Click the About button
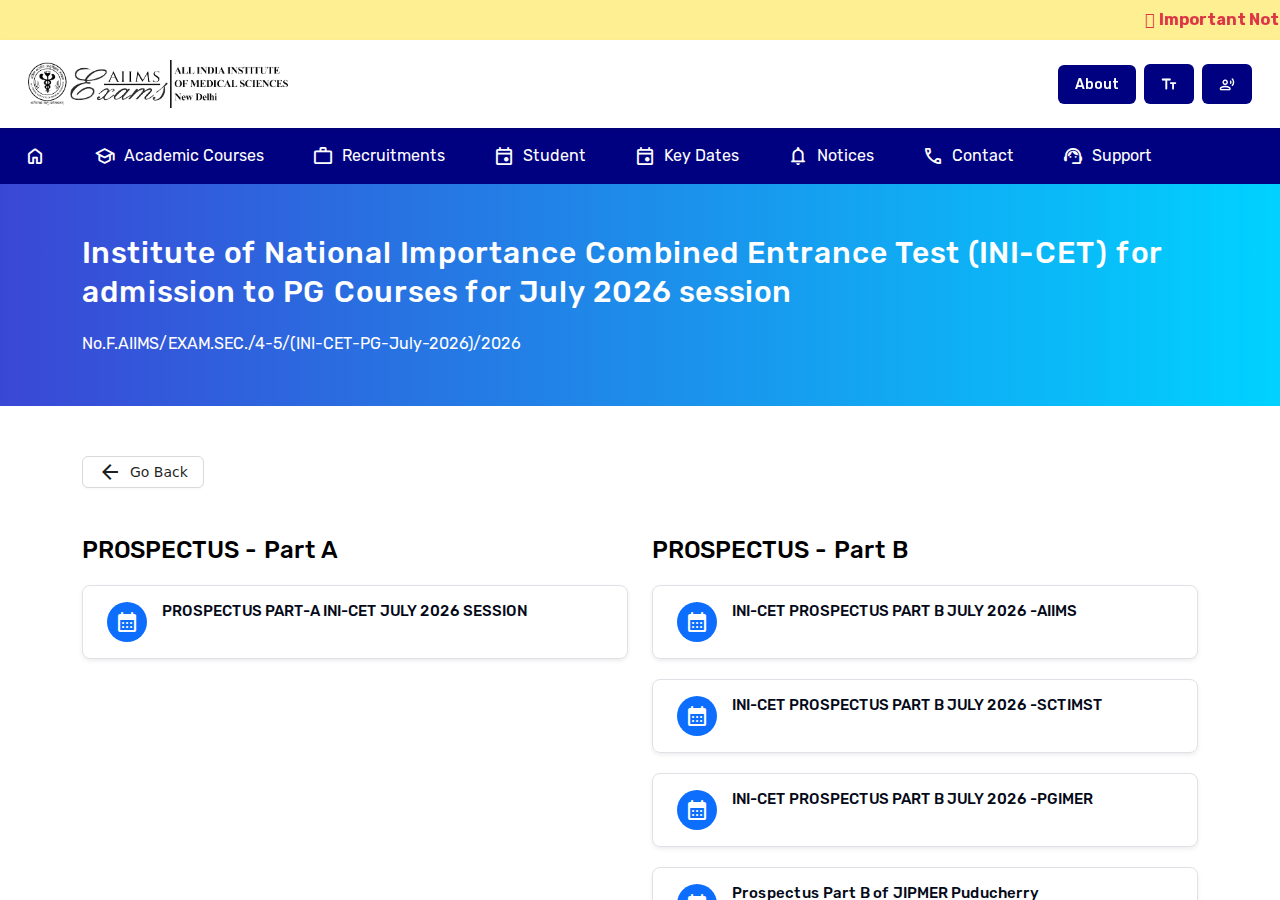Screen dimensions: 1280x900 coord(1097,84)
